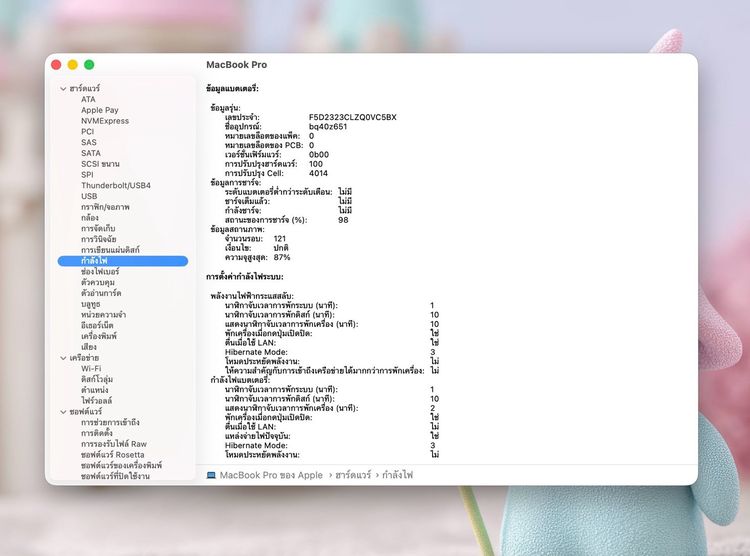Click the การตั้งค่ากำลังไฟระบบ heading
The height and width of the screenshot is (556, 750).
[x=245, y=277]
